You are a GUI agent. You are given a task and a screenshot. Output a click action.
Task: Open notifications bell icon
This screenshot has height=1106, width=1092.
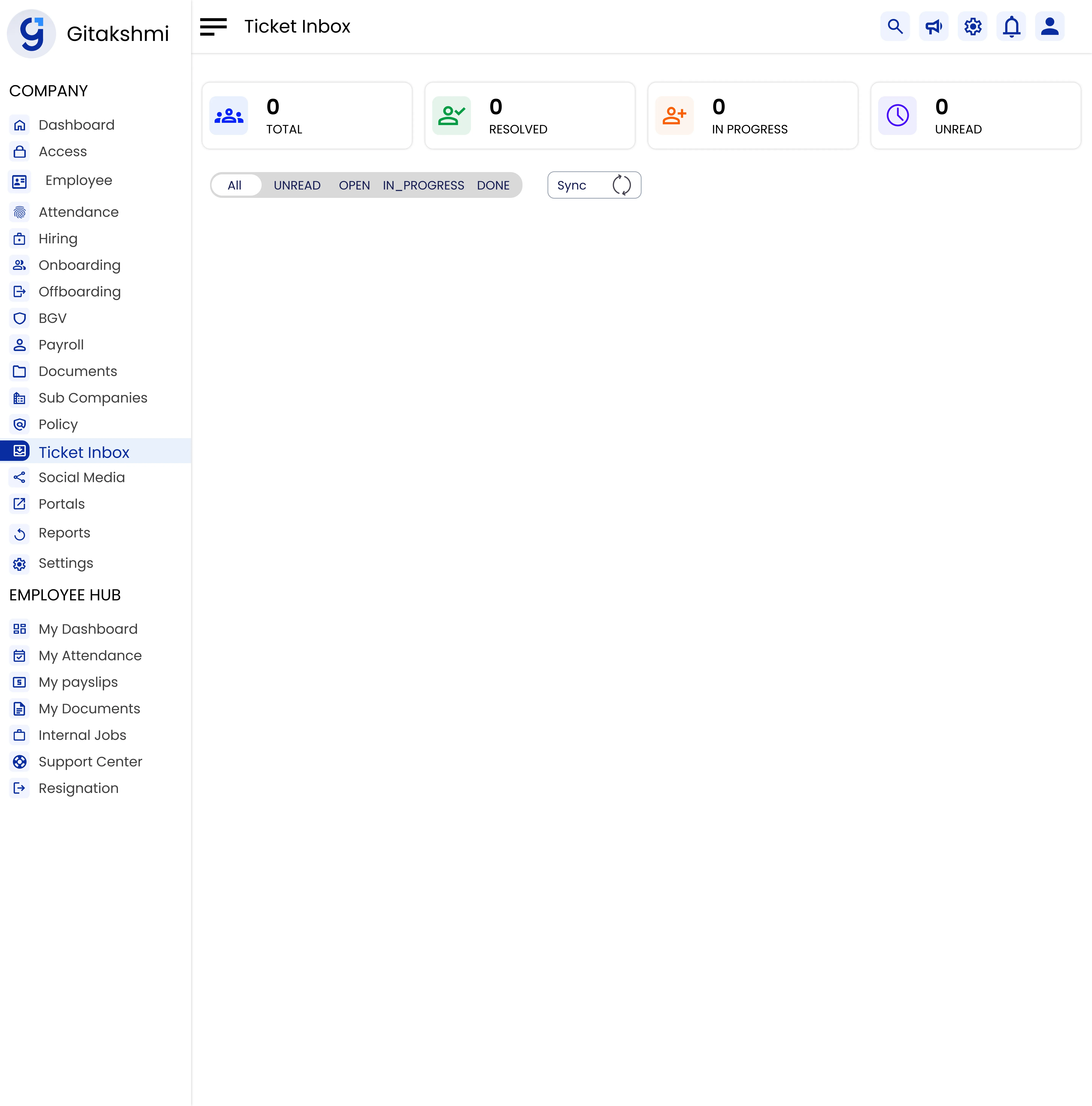click(1011, 26)
